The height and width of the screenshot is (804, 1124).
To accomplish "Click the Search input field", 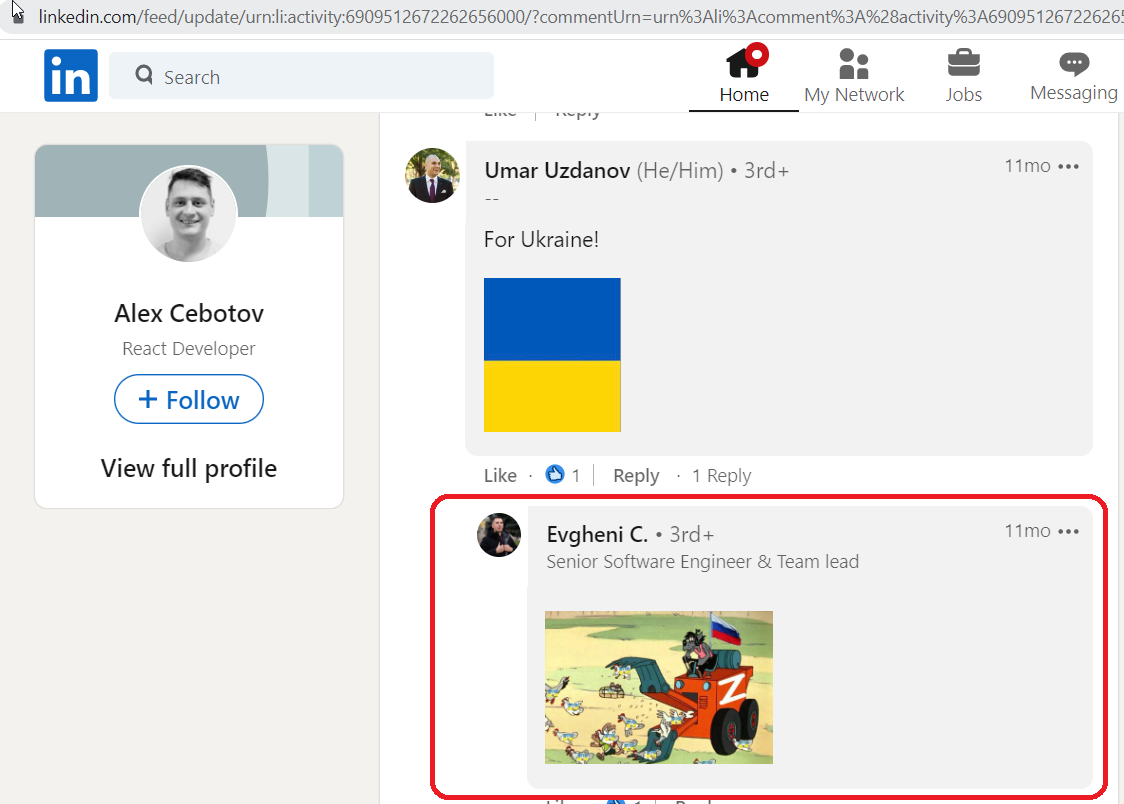I will click(x=301, y=75).
